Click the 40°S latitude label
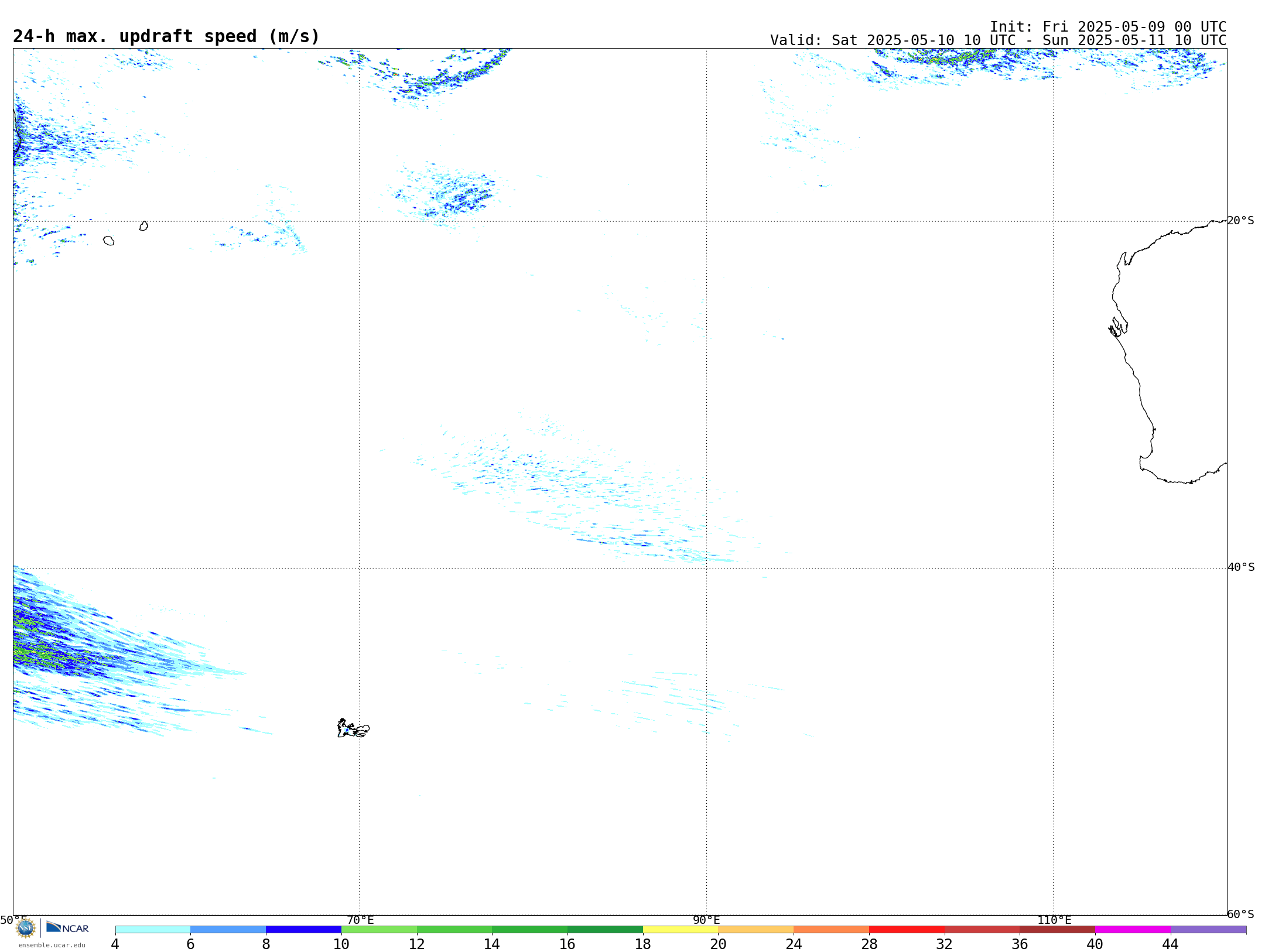 [1240, 567]
